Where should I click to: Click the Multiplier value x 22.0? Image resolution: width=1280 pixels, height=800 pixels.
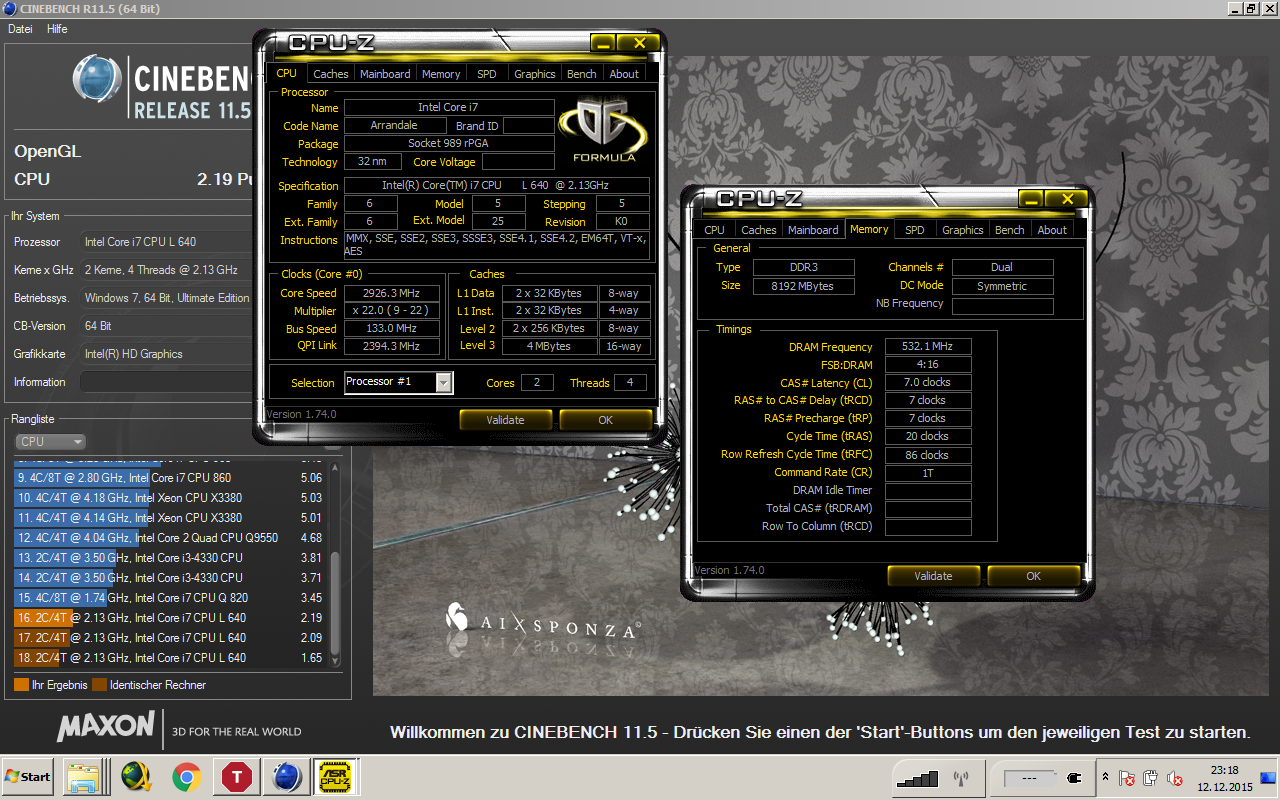392,311
